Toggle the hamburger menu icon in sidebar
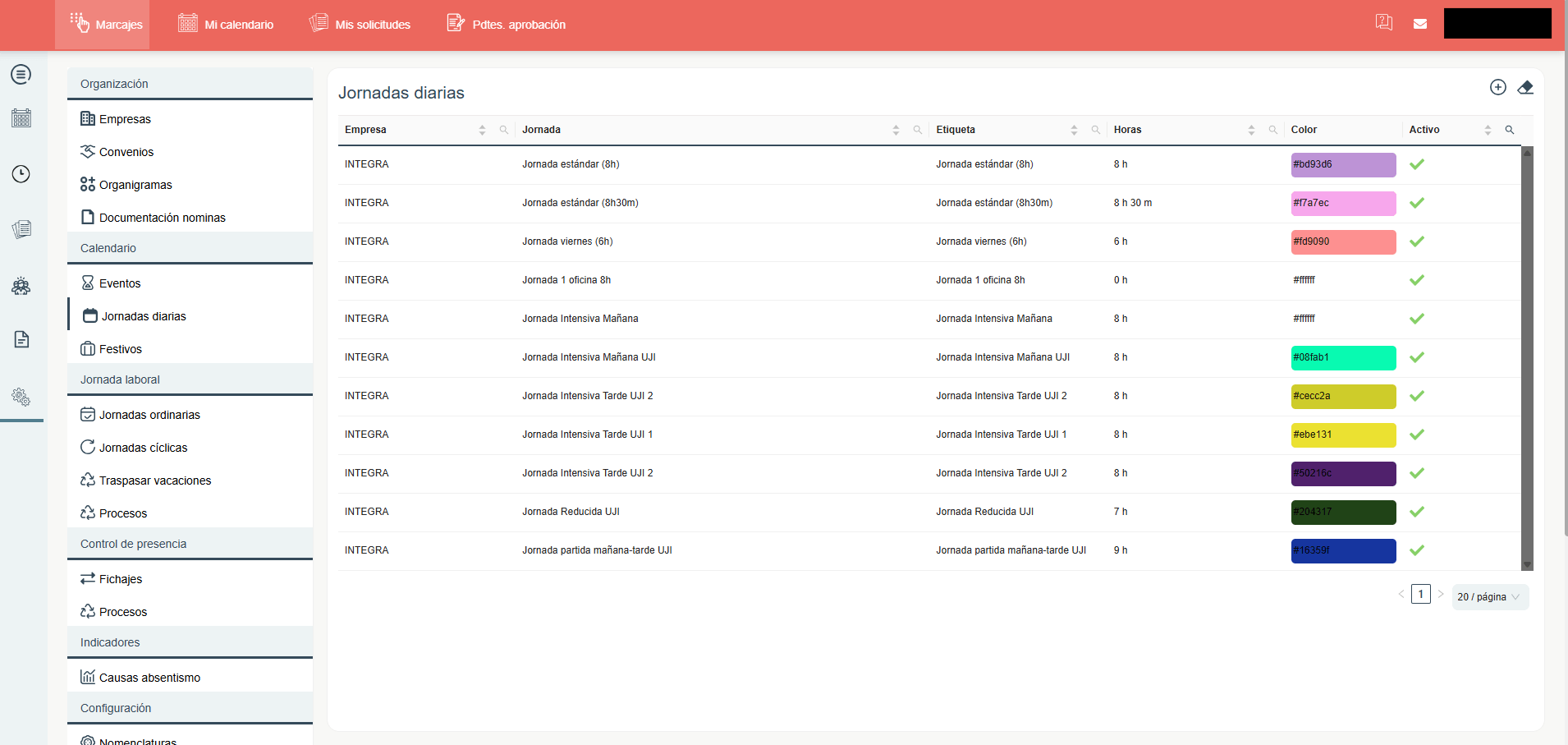 coord(21,75)
